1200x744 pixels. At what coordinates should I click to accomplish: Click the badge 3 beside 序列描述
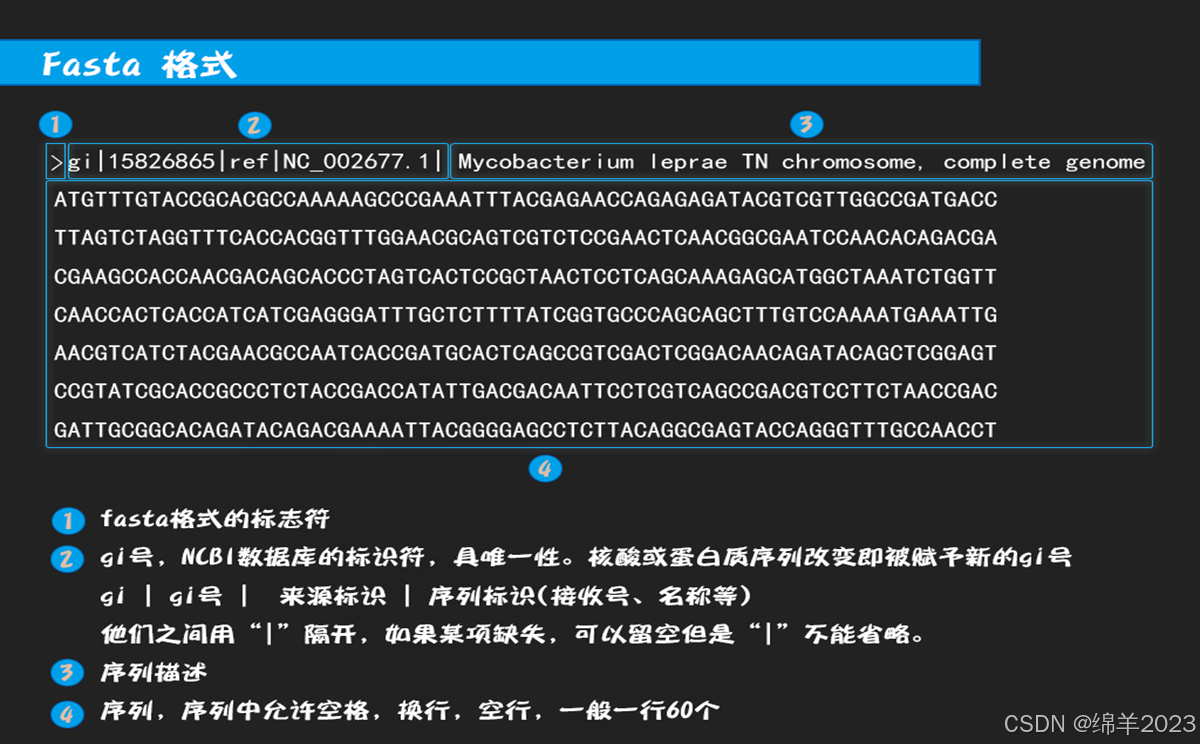[67, 673]
